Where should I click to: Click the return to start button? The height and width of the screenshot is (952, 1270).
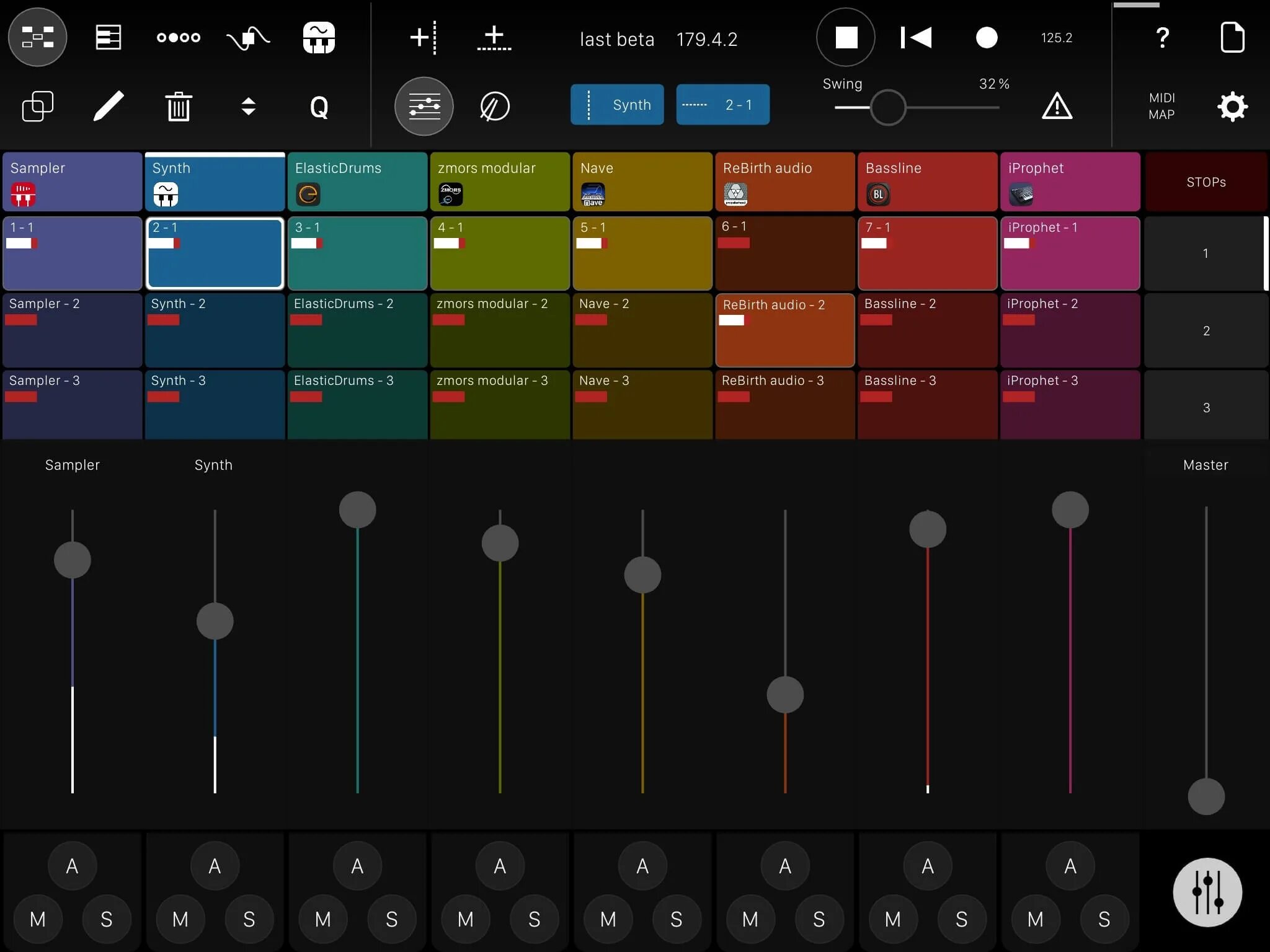coord(915,38)
